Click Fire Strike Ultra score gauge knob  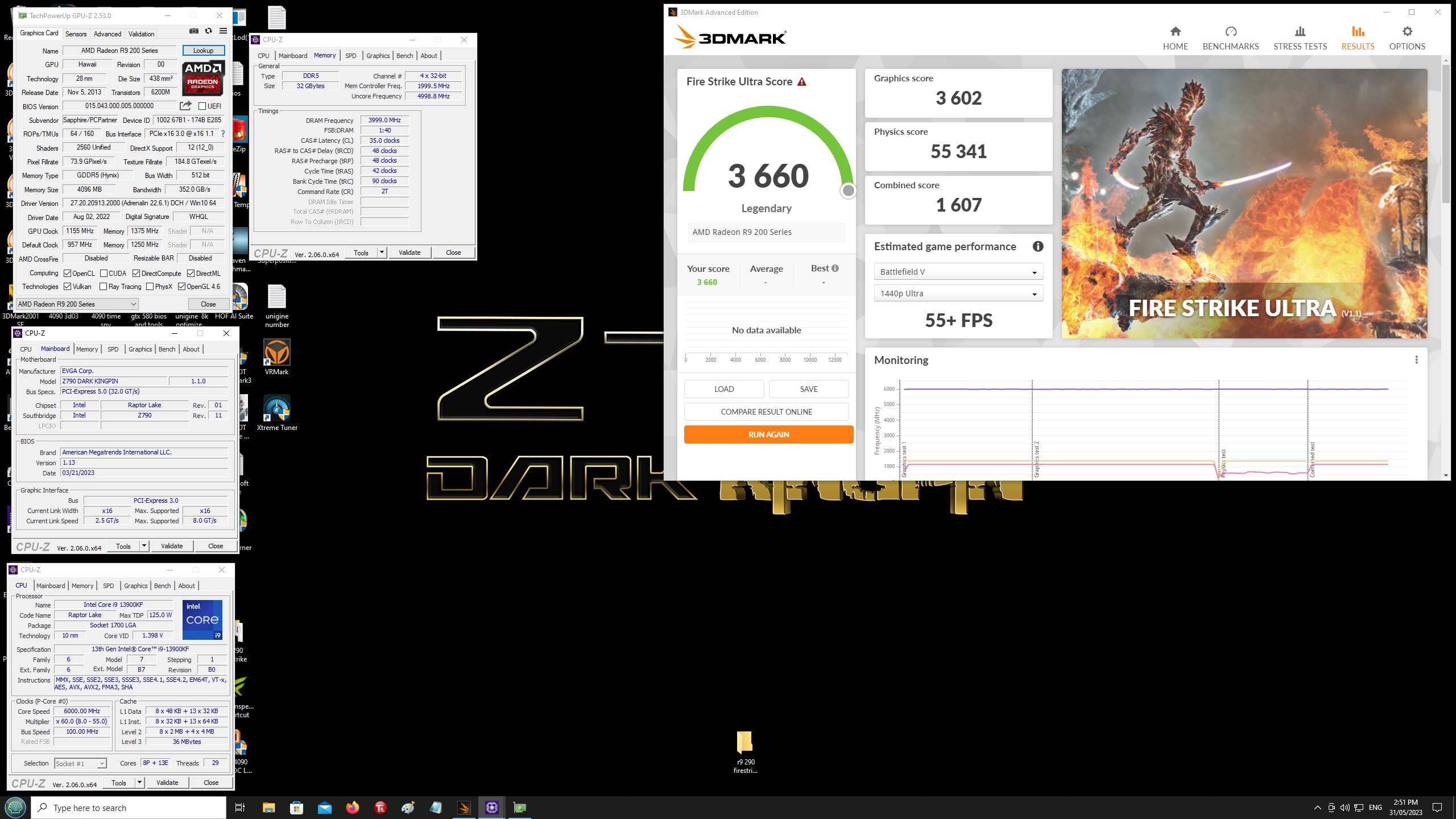(x=848, y=191)
